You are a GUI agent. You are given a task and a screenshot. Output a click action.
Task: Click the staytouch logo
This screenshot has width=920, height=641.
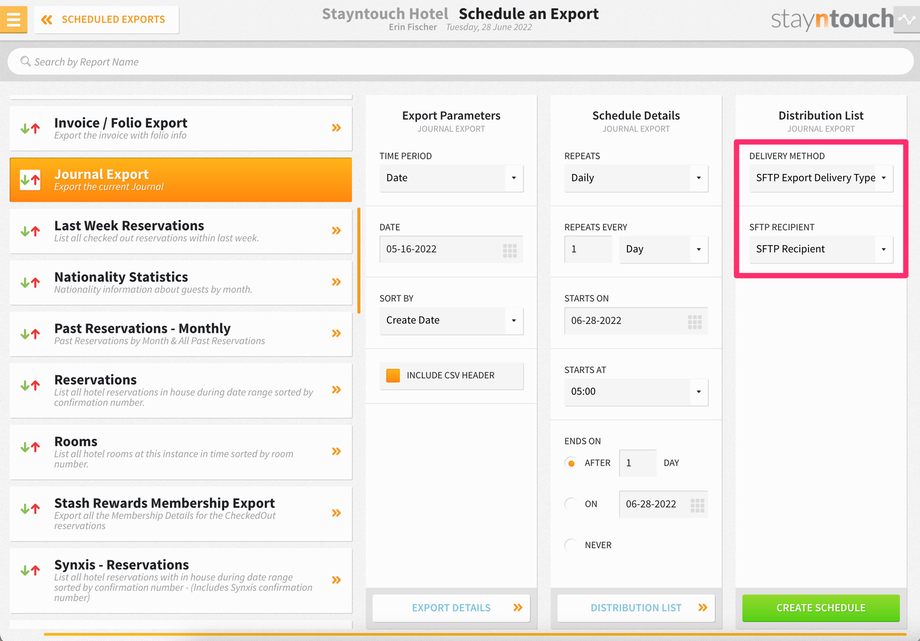(832, 19)
